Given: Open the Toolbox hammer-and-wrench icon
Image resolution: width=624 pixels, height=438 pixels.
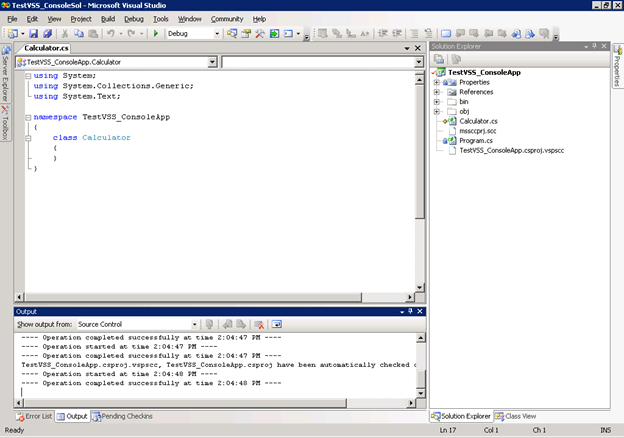Looking at the screenshot, I should click(x=260, y=34).
